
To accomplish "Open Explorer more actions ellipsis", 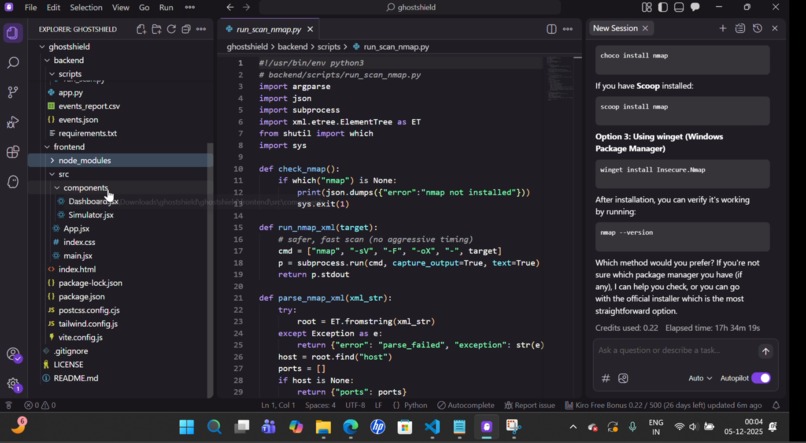I will tap(201, 29).
